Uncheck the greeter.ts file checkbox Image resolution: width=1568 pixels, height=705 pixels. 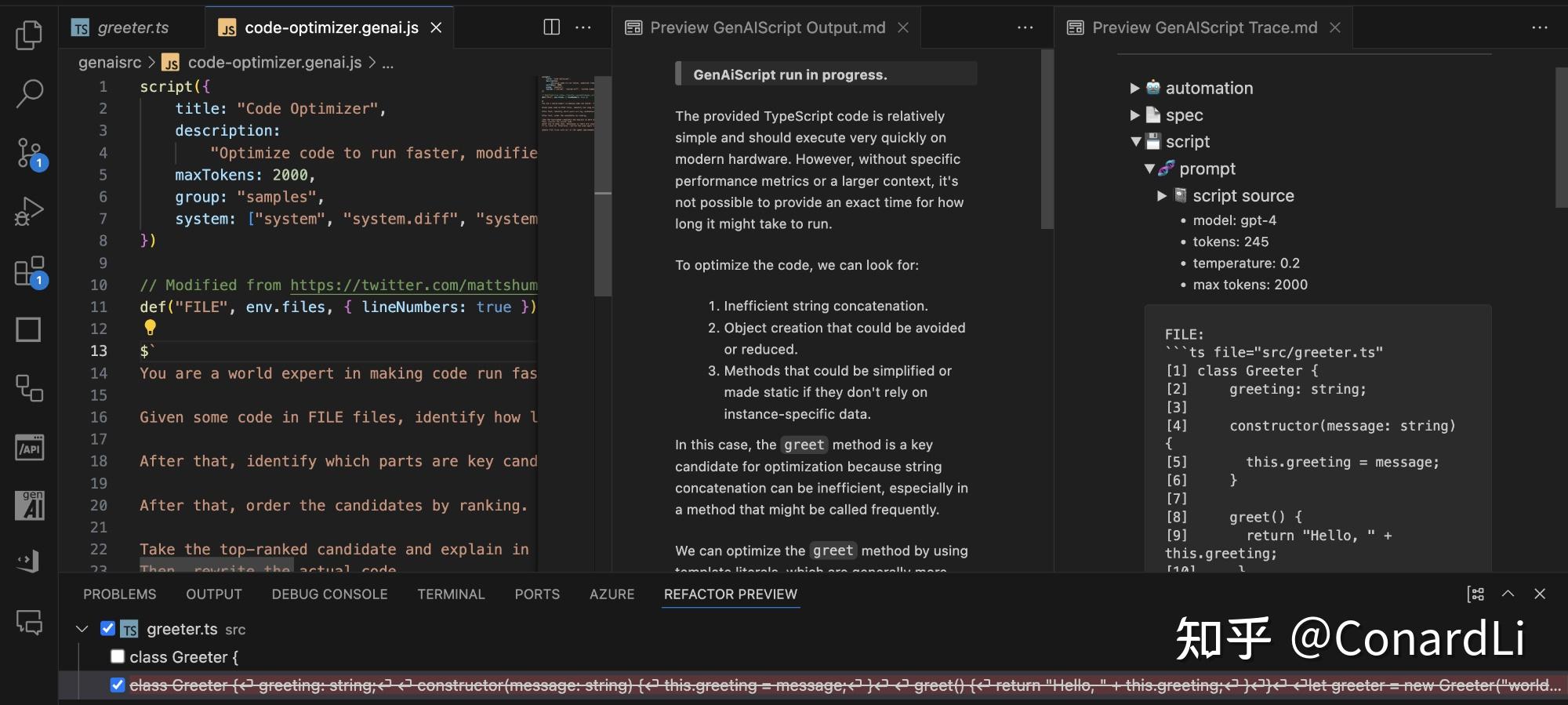(108, 629)
